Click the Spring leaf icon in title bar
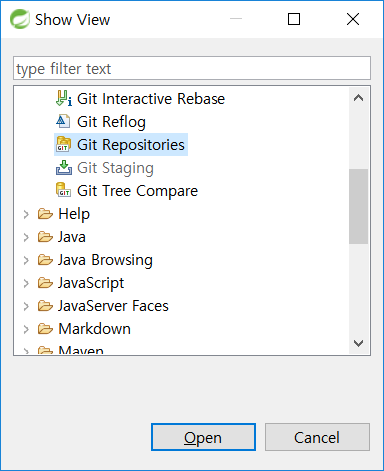The image size is (384, 471). [20, 19]
